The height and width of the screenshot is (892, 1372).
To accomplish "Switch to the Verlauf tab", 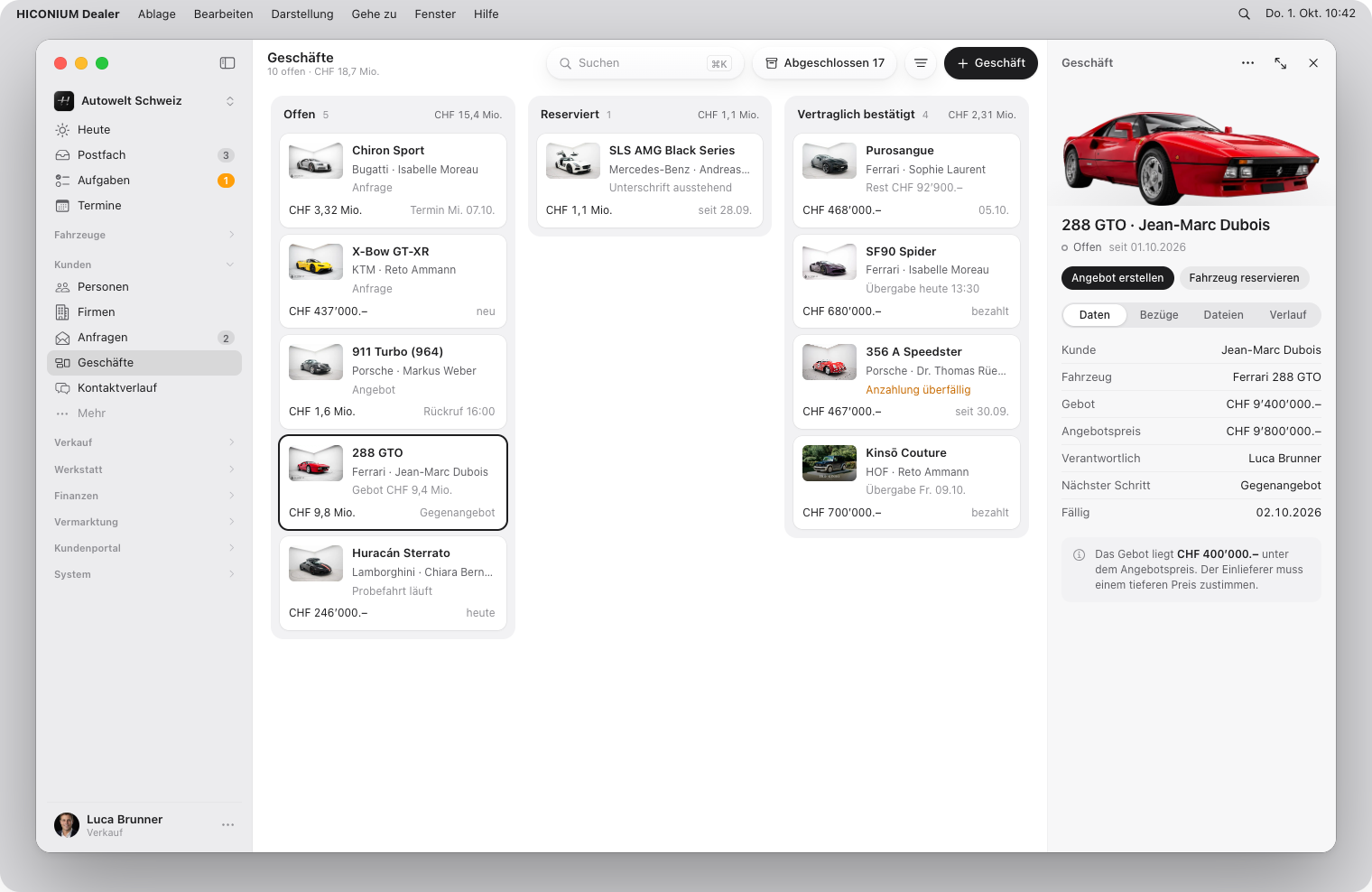I will (1288, 315).
